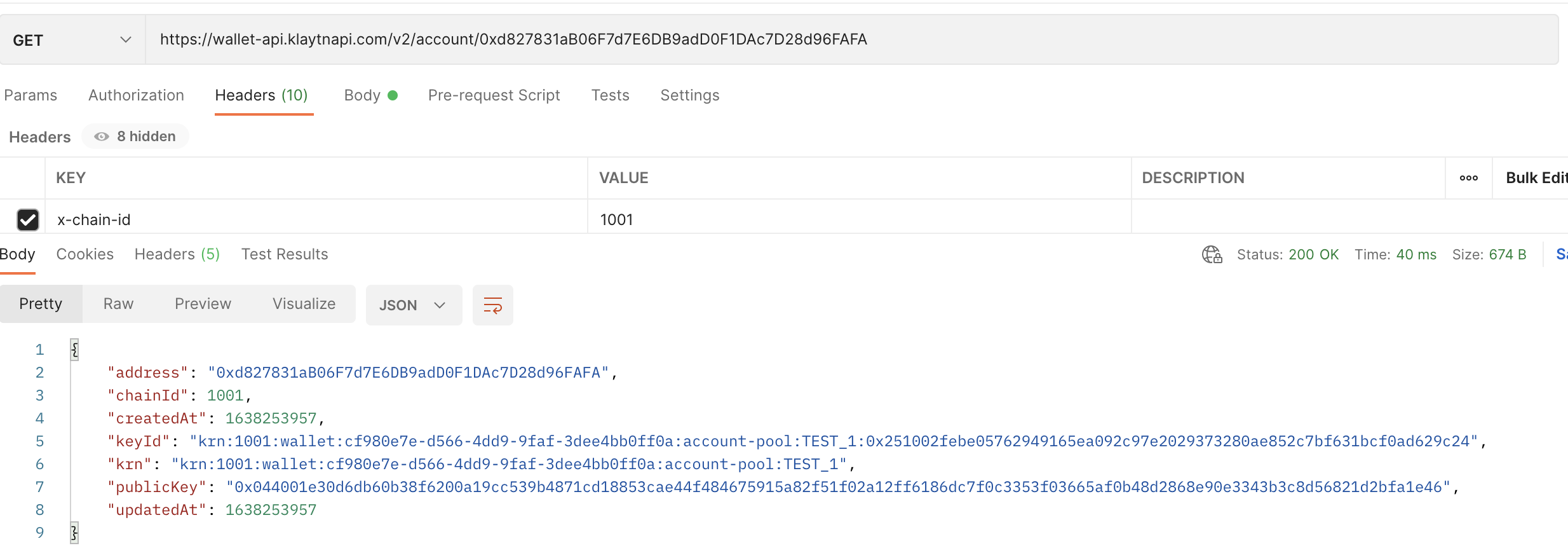Click the request URL input field
Image resolution: width=1568 pixels, height=548 pixels.
[851, 40]
